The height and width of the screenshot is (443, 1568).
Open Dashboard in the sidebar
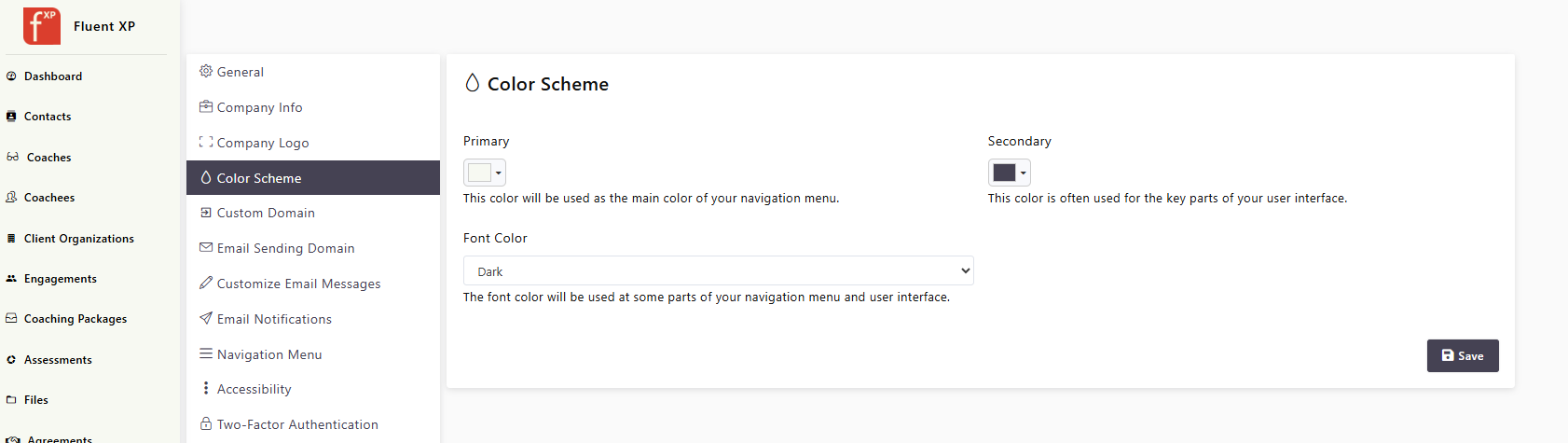(53, 76)
